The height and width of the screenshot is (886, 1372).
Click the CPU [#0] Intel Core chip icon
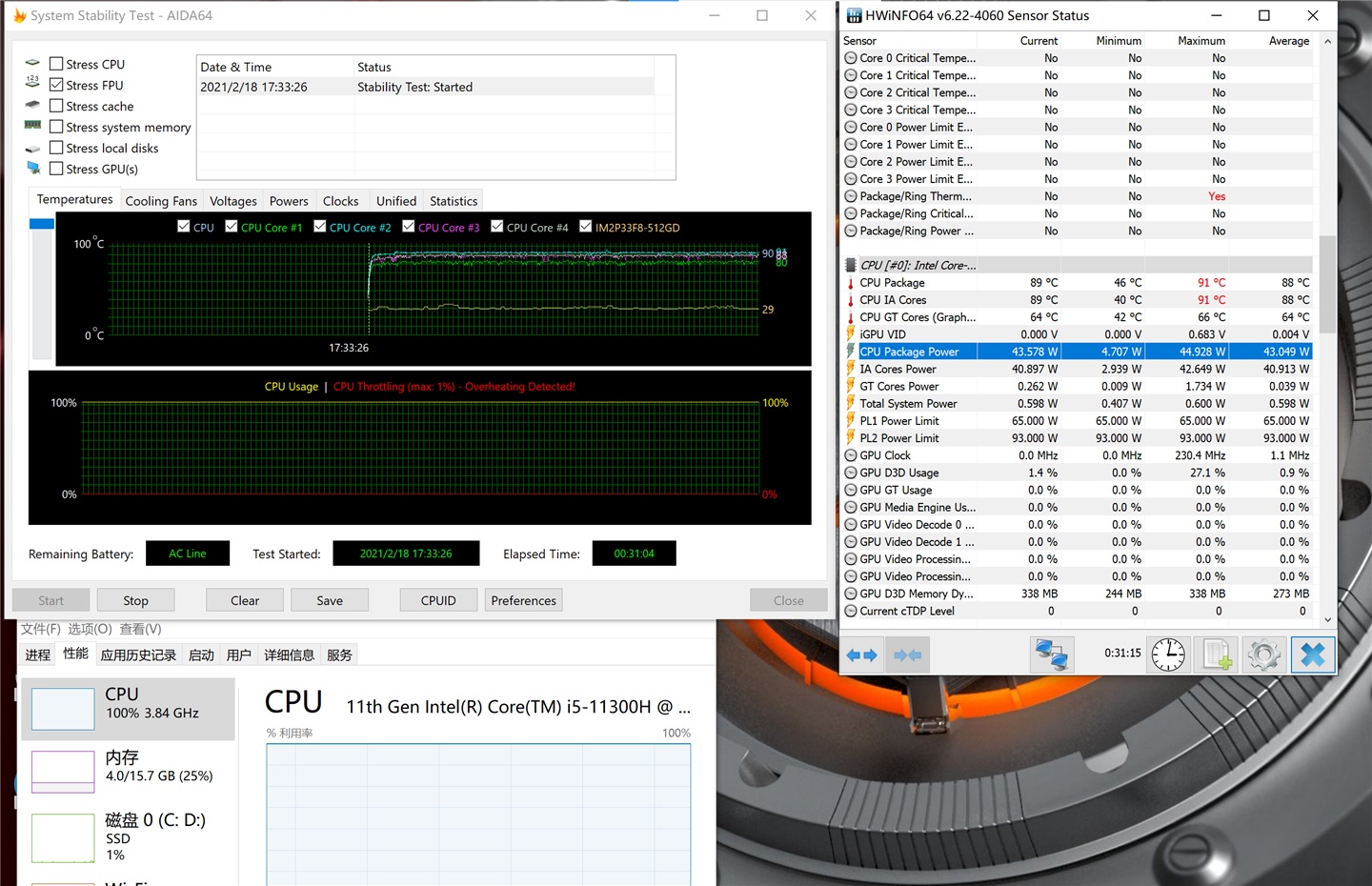pyautogui.click(x=851, y=266)
